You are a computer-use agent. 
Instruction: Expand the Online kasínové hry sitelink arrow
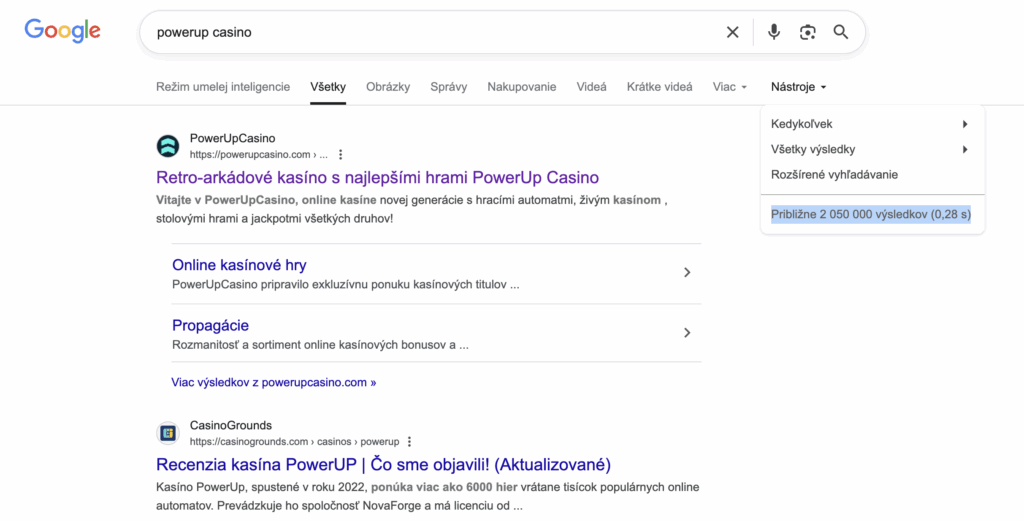coord(687,273)
